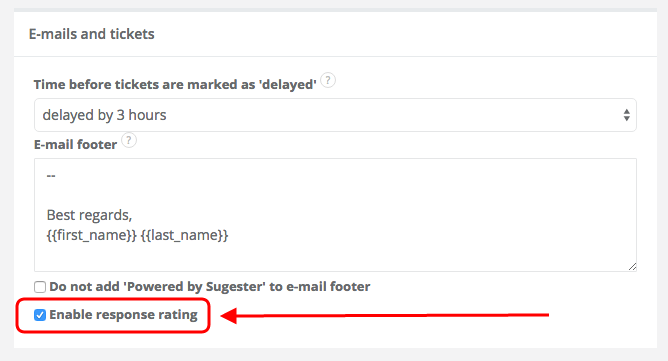
Task: Click the empty bottom line of the footer textarea
Action: (335, 255)
